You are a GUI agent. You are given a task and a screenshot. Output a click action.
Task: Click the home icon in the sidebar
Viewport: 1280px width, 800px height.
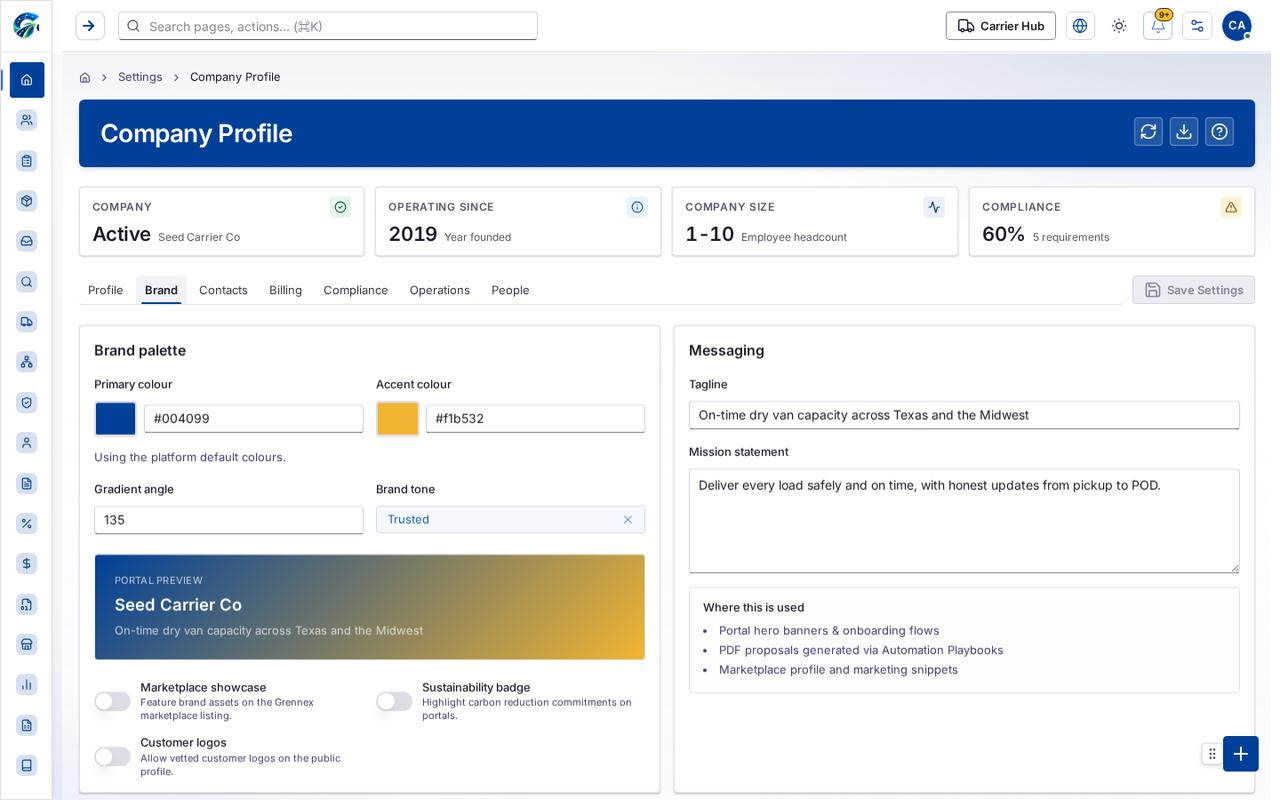point(27,80)
